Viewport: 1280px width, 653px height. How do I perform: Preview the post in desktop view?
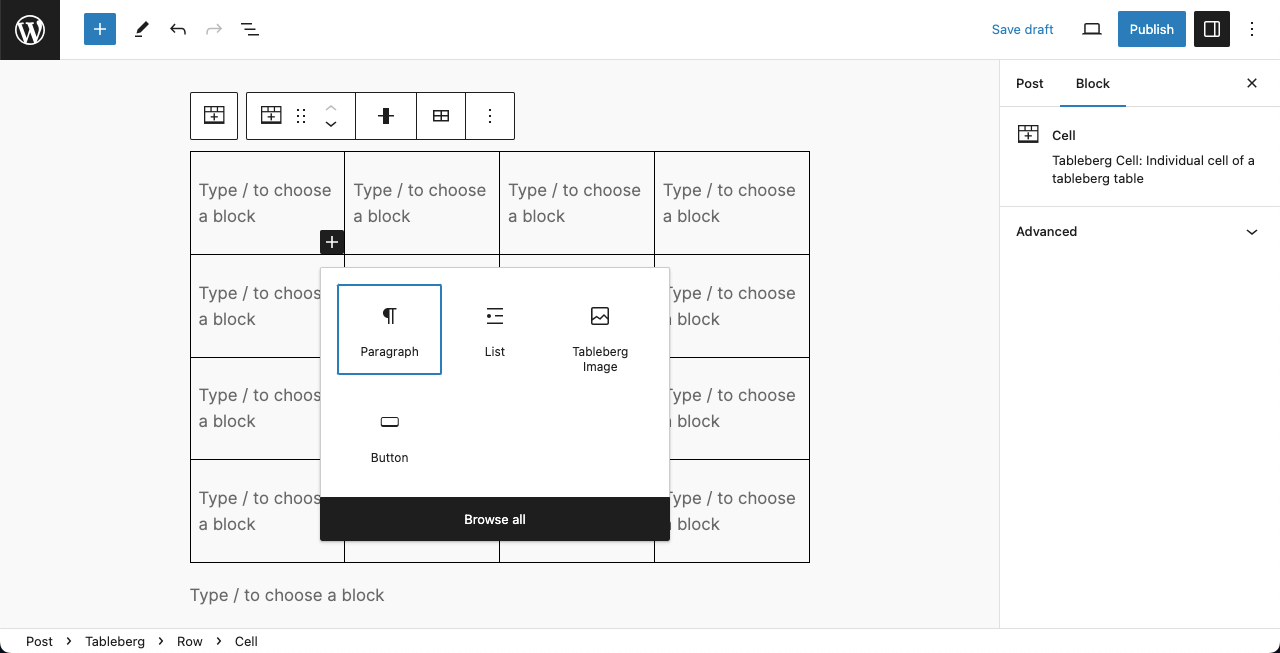click(x=1091, y=29)
